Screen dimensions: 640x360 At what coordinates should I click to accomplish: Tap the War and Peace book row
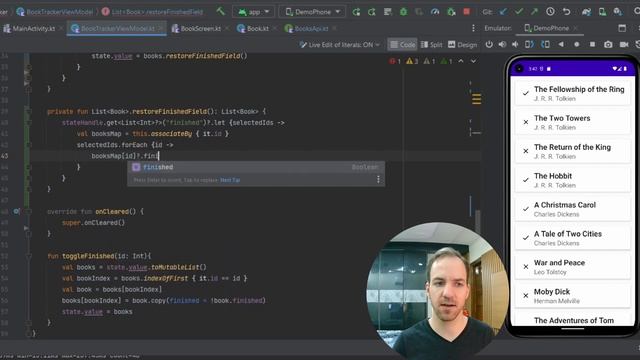click(573, 267)
